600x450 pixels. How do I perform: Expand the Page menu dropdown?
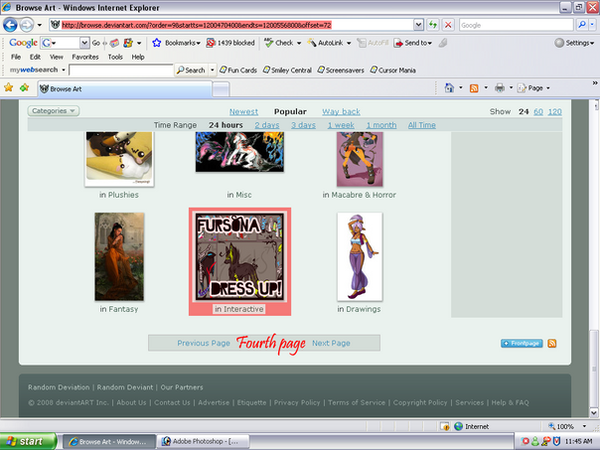548,88
